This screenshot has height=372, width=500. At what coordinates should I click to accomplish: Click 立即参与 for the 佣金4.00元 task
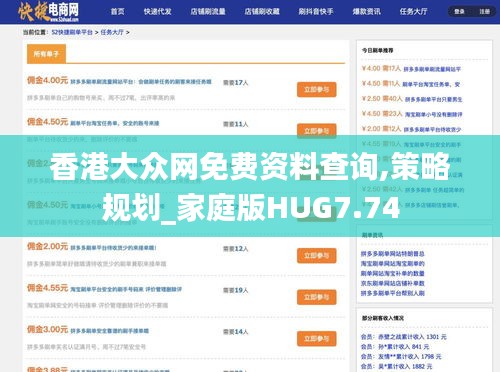click(317, 89)
